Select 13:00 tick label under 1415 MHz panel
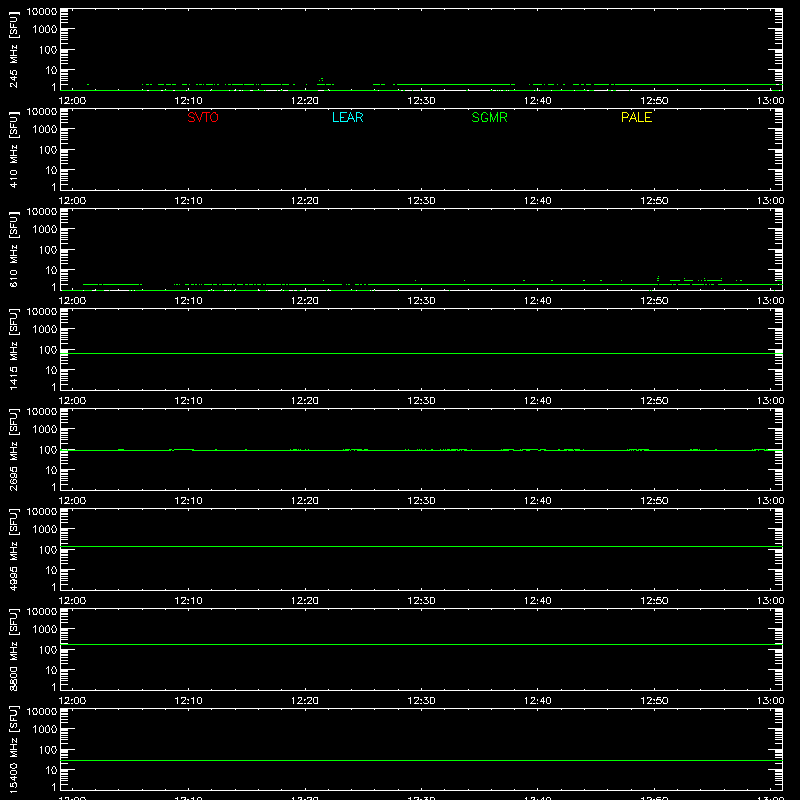 770,401
